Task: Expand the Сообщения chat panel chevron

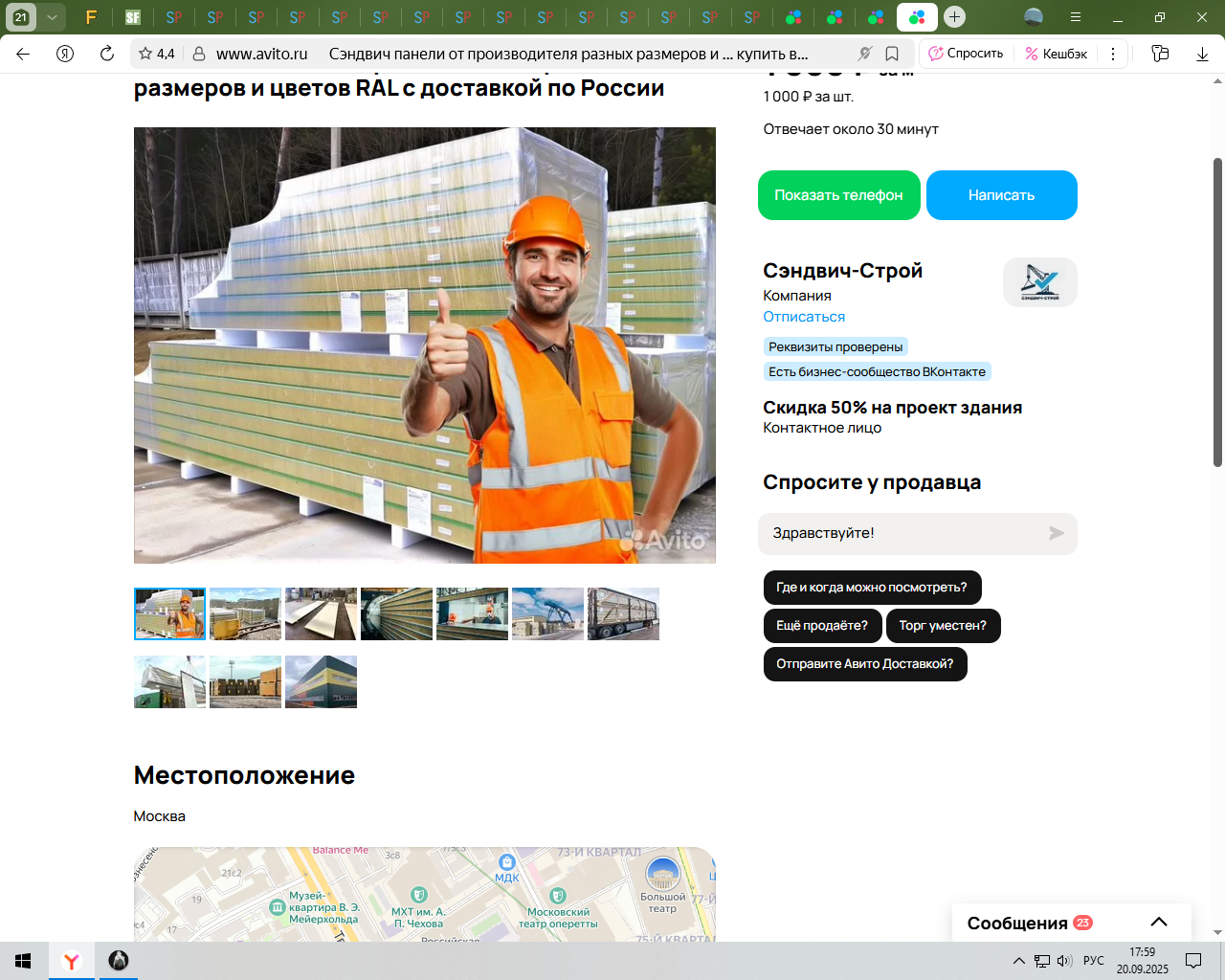Action: pos(1159,923)
